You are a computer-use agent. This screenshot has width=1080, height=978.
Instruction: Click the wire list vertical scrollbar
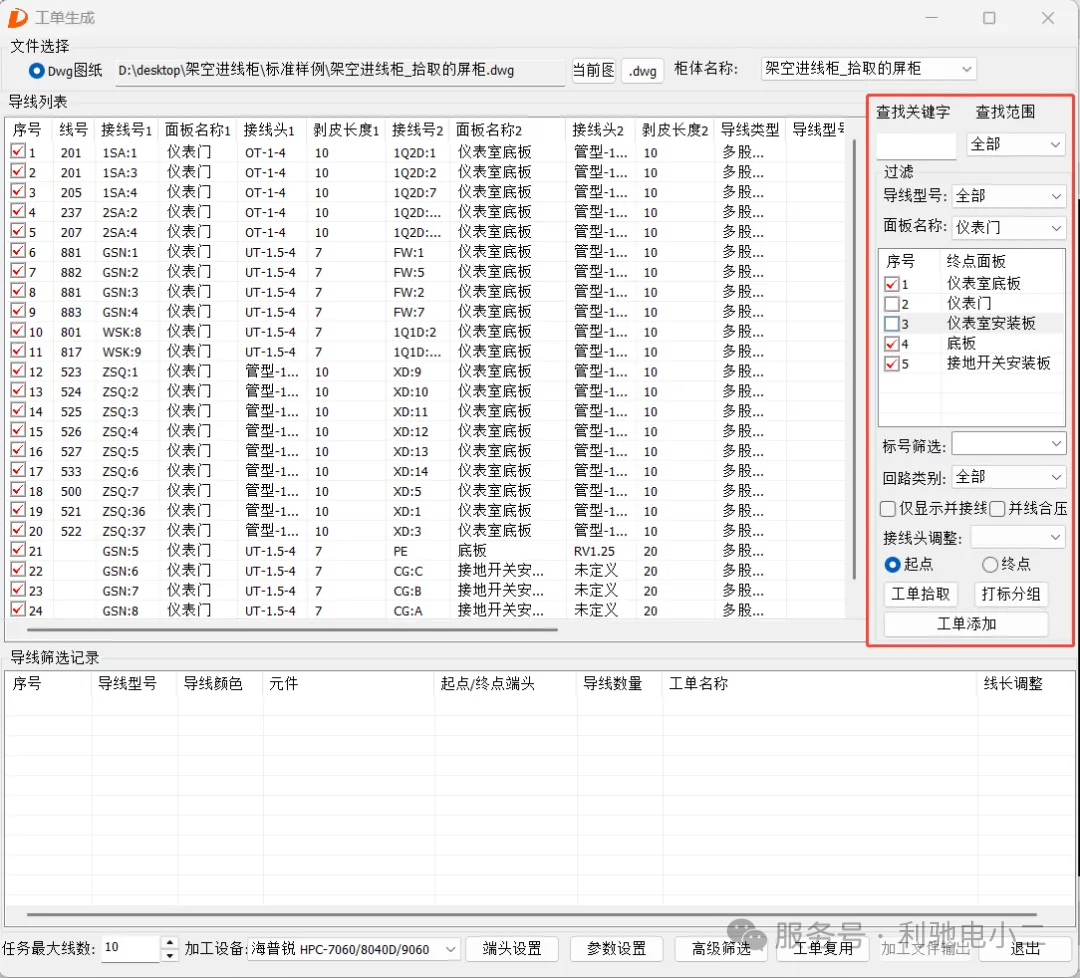click(x=854, y=358)
